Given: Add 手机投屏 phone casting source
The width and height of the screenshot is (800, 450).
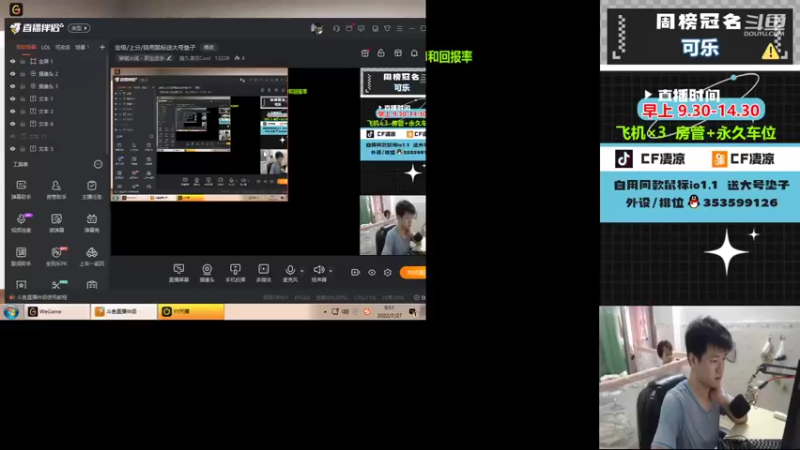Looking at the screenshot, I should [235, 273].
